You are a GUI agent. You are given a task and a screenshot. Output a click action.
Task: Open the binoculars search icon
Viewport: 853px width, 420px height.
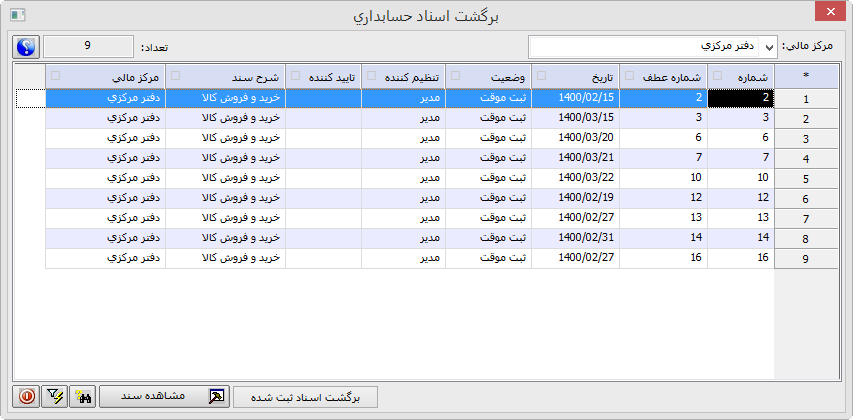point(84,397)
